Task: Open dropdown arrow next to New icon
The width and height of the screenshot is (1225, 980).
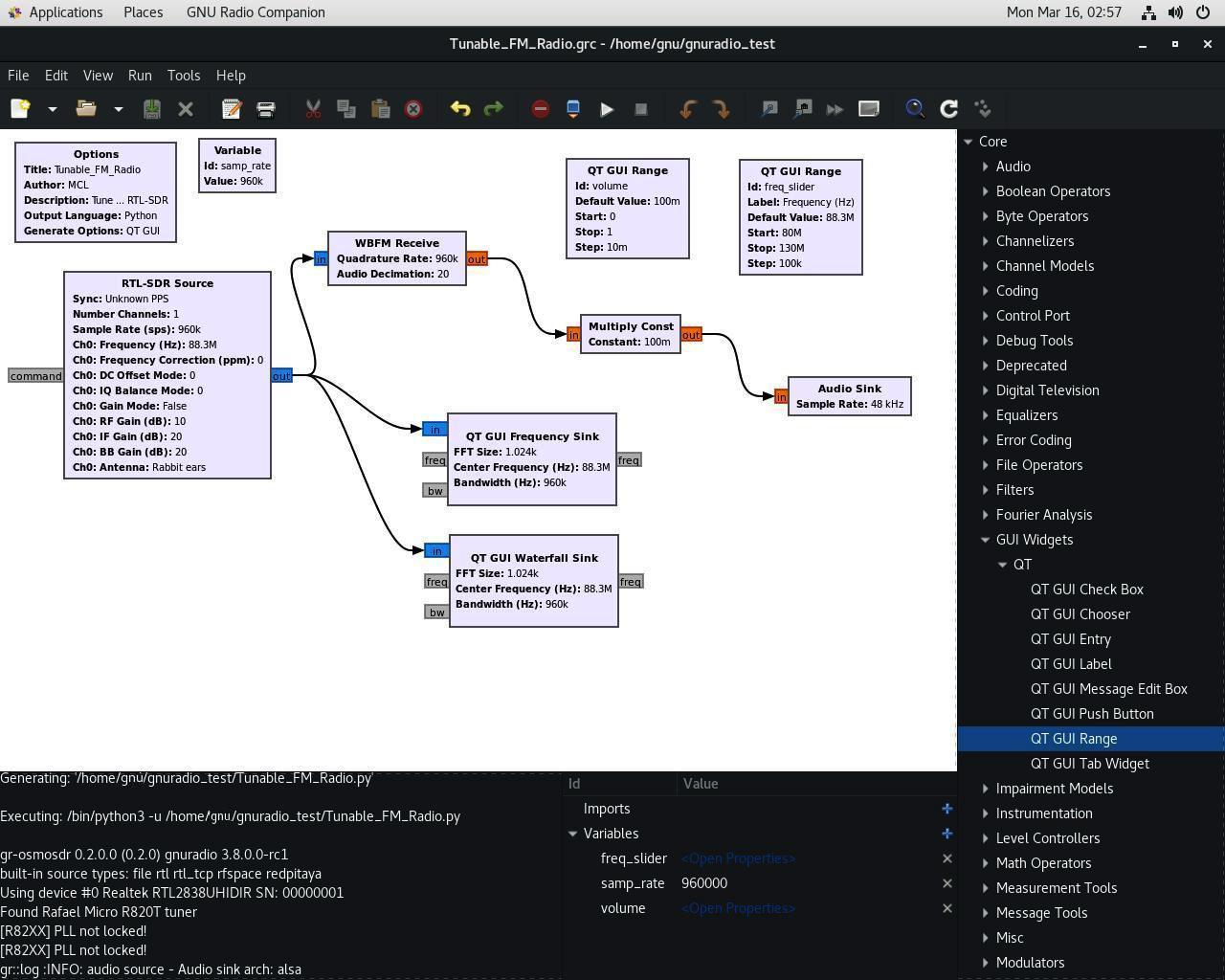Action: pyautogui.click(x=53, y=109)
